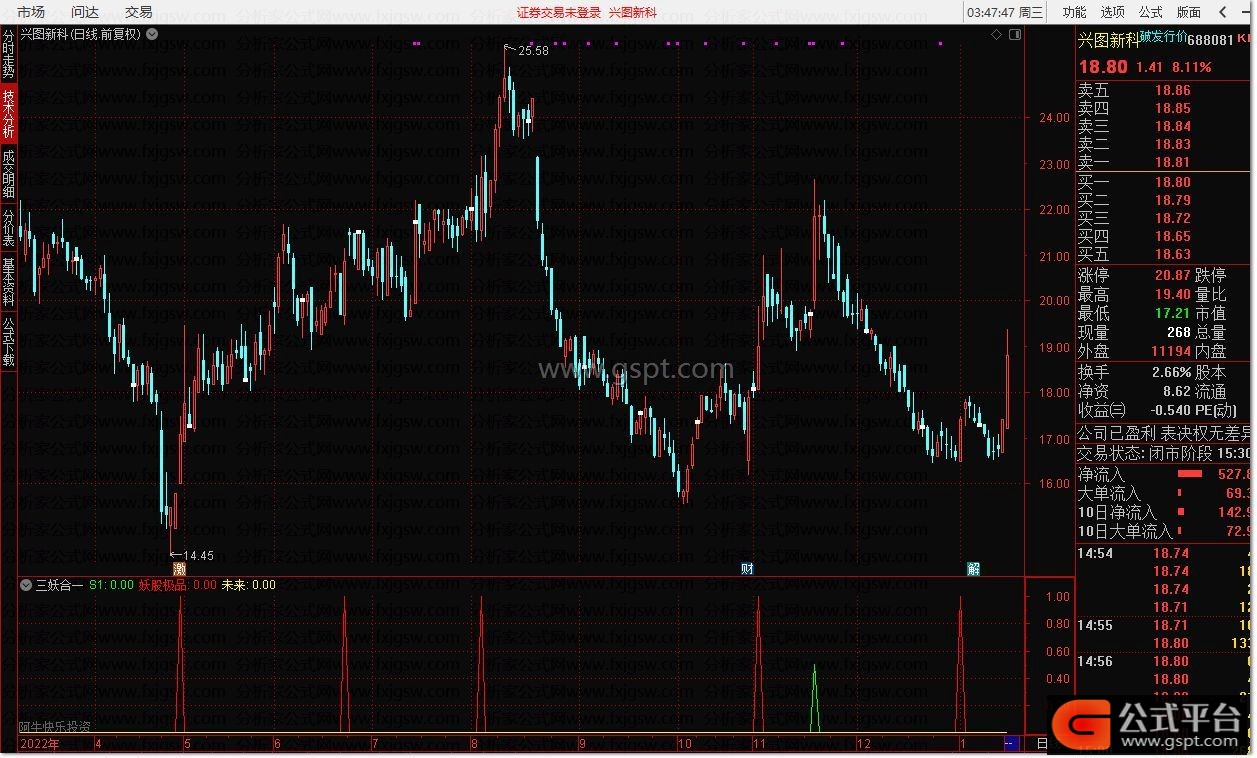Click the 融发行价 label in quote panel
Image resolution: width=1257 pixels, height=758 pixels.
pos(1165,37)
